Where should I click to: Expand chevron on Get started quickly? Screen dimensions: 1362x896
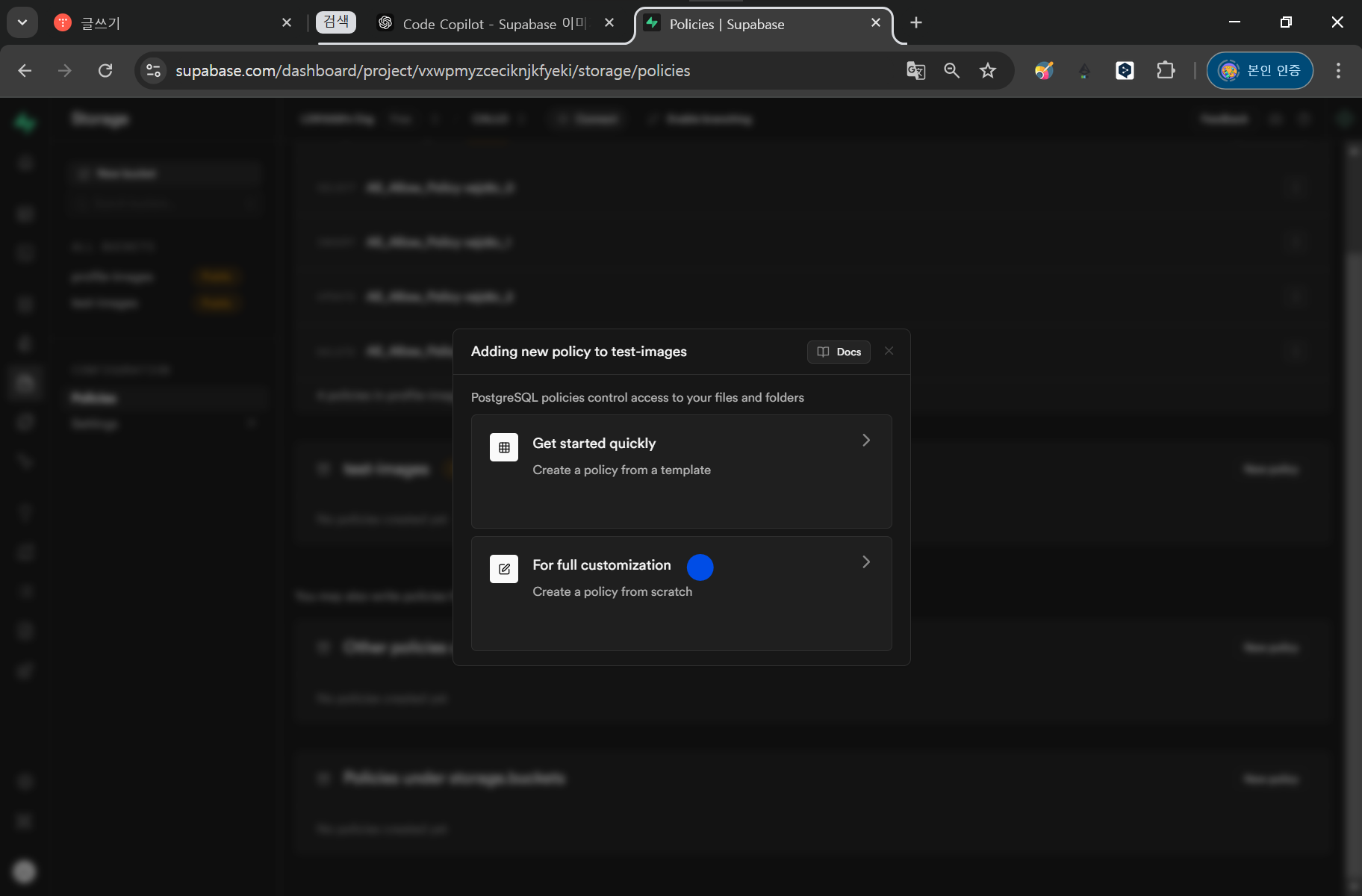(866, 441)
